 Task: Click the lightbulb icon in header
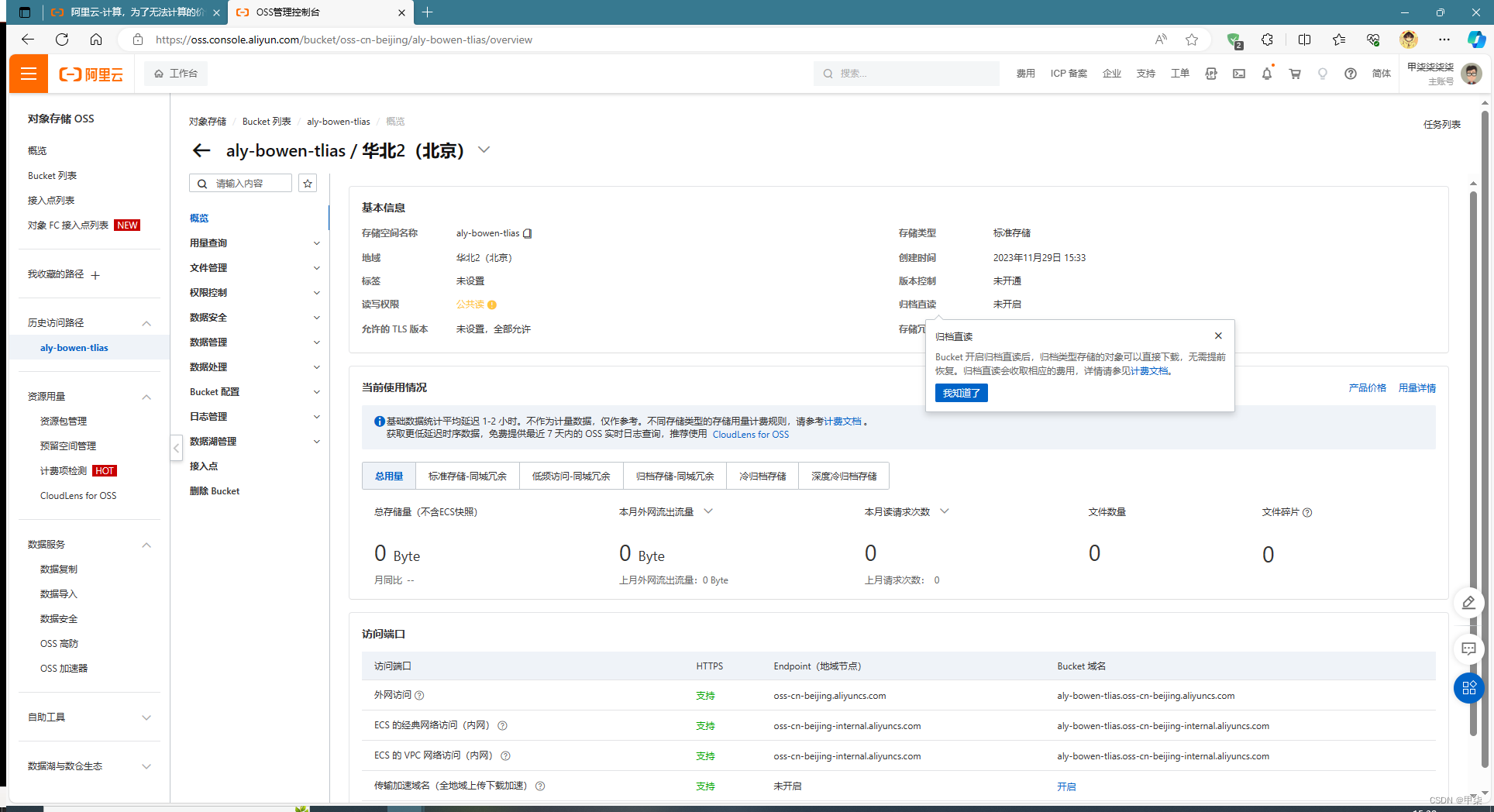coord(1323,74)
